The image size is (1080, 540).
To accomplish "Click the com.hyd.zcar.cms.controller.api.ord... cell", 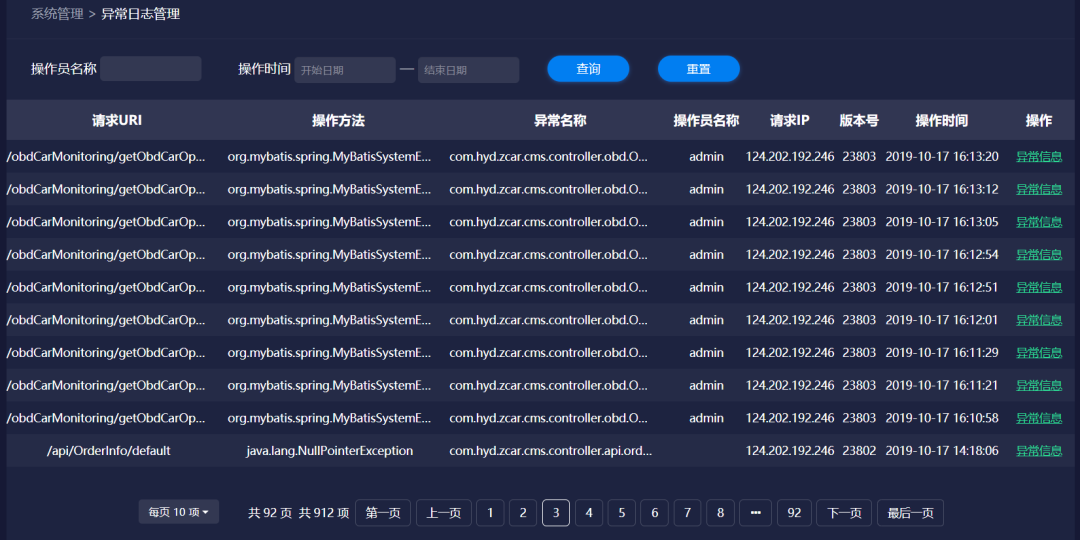I will coord(550,451).
